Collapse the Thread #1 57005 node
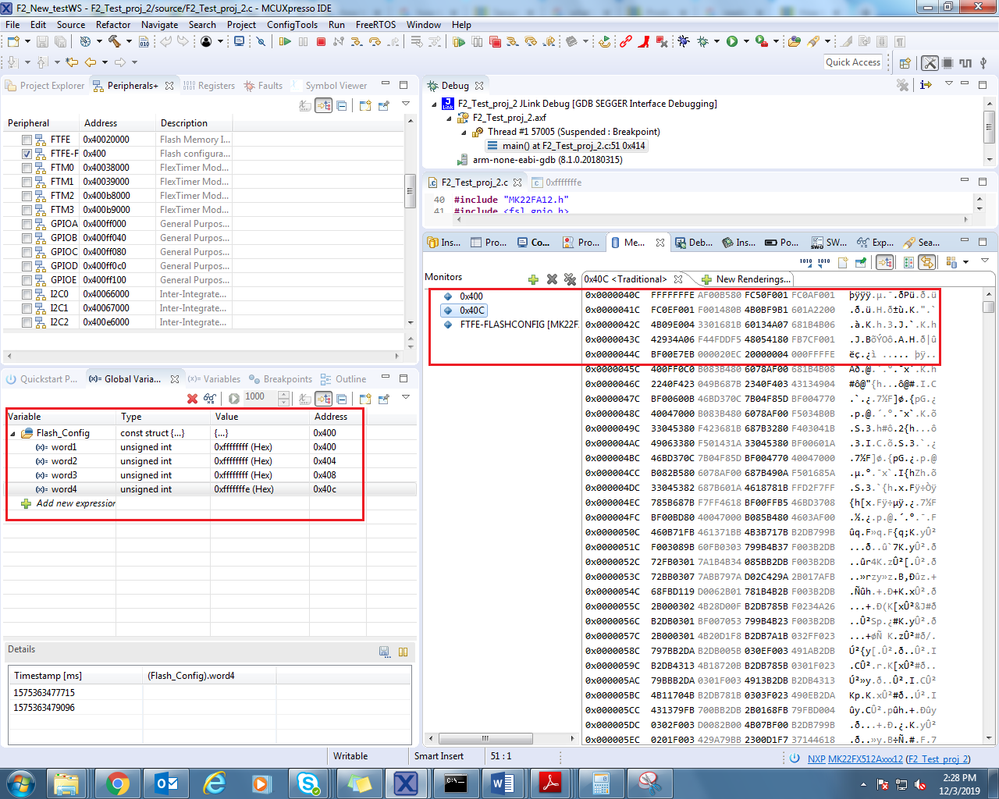This screenshot has height=799, width=999. (464, 132)
